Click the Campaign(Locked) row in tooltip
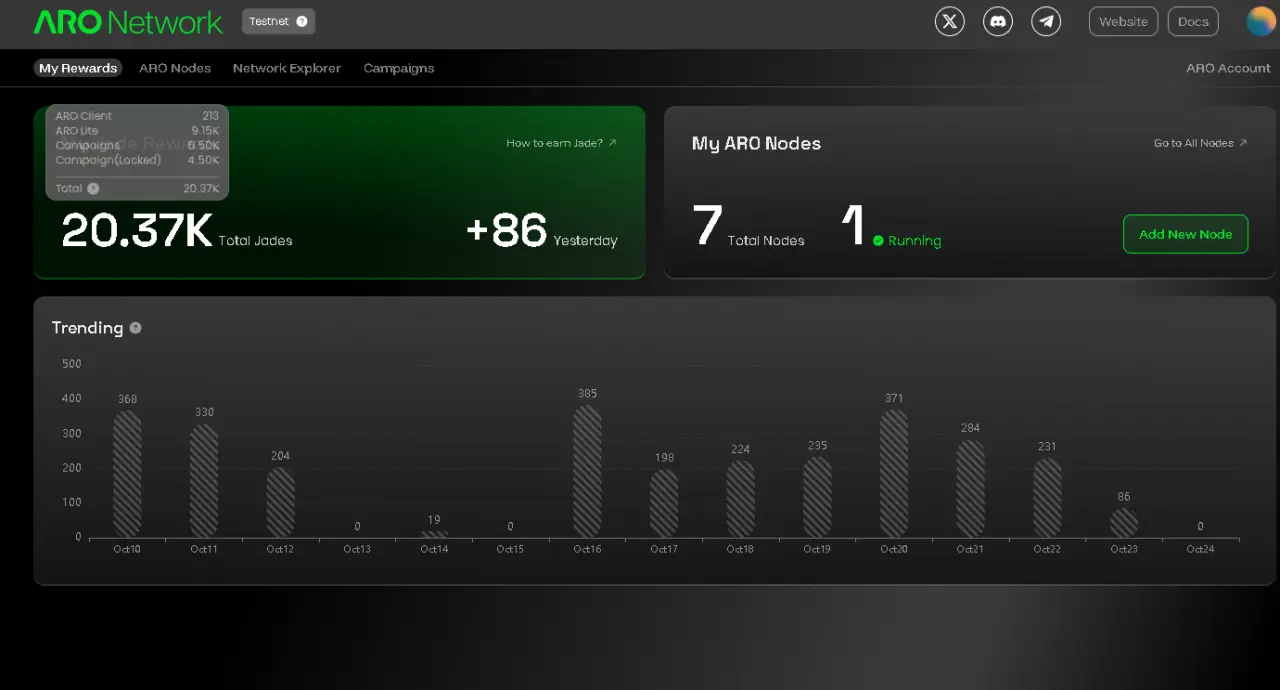Image resolution: width=1280 pixels, height=690 pixels. coord(137,160)
